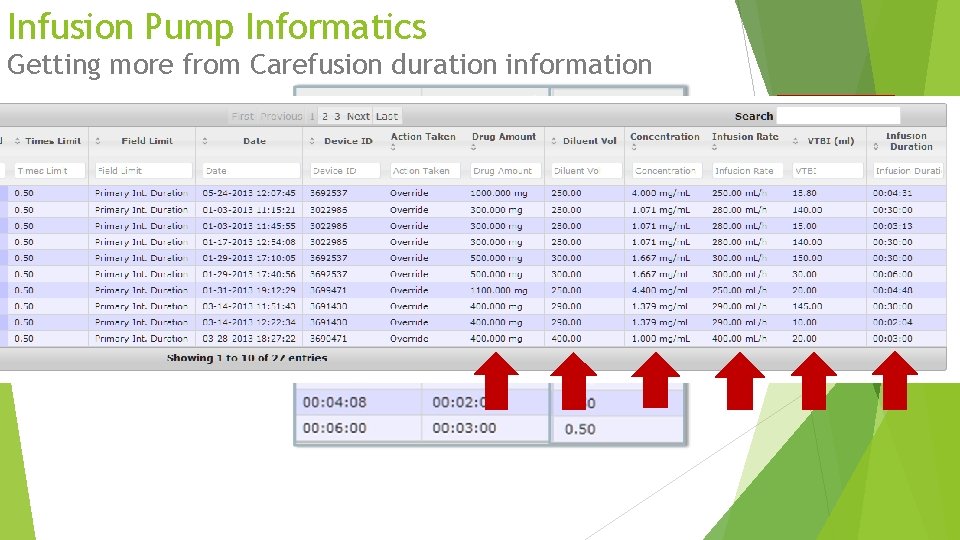Select the VTBI value 150.00

(x=807, y=258)
